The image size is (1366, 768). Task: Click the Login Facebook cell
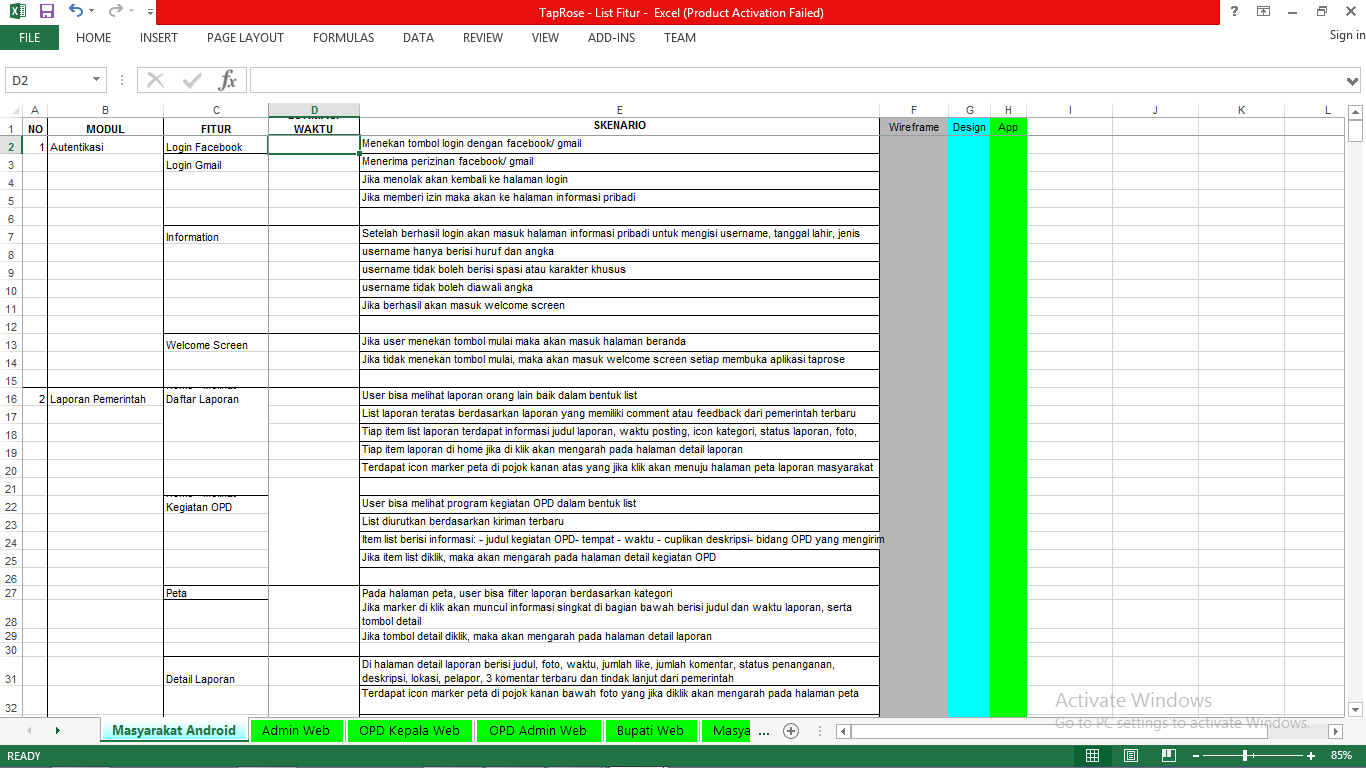click(216, 146)
